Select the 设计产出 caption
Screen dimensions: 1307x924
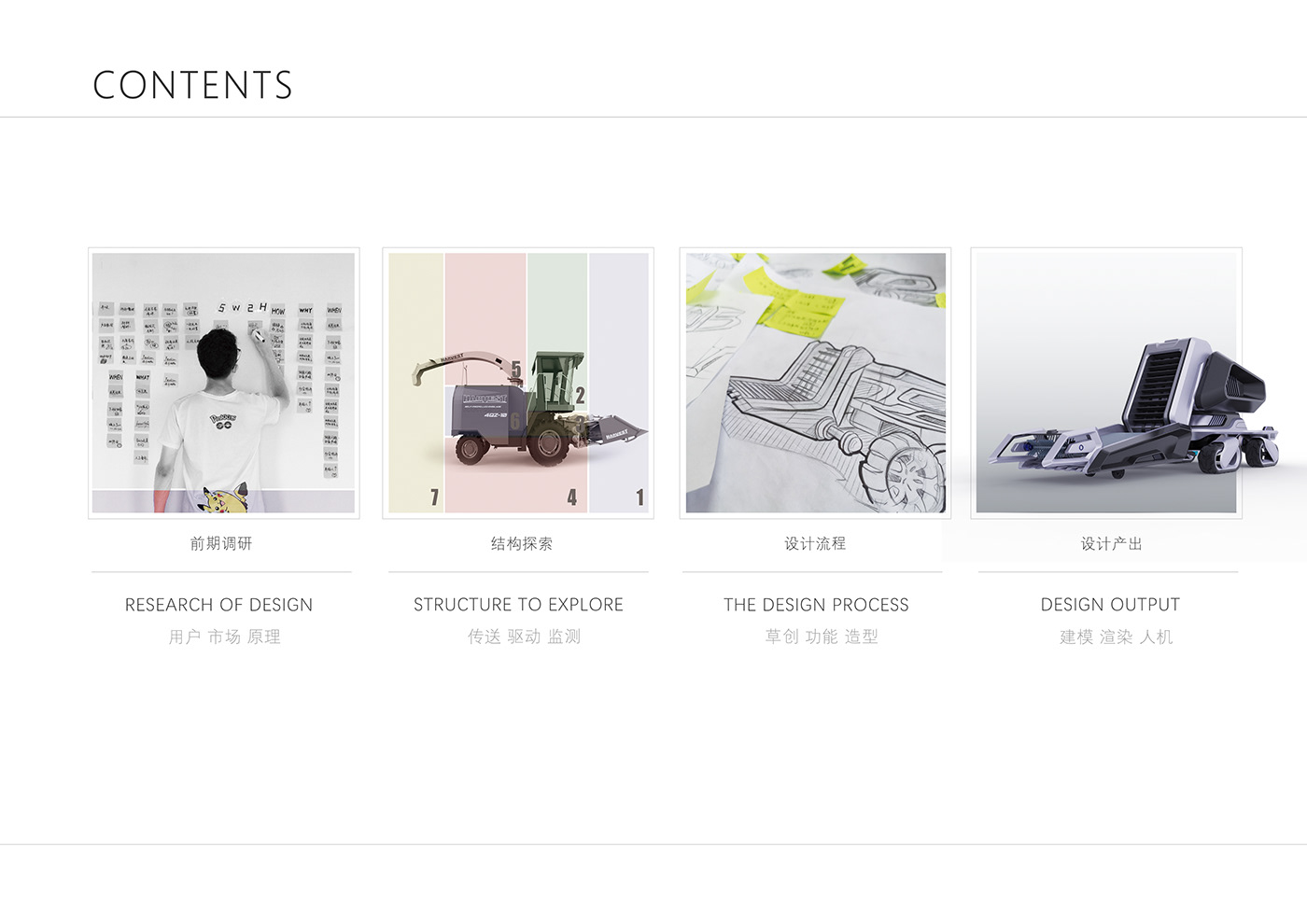(x=1111, y=543)
